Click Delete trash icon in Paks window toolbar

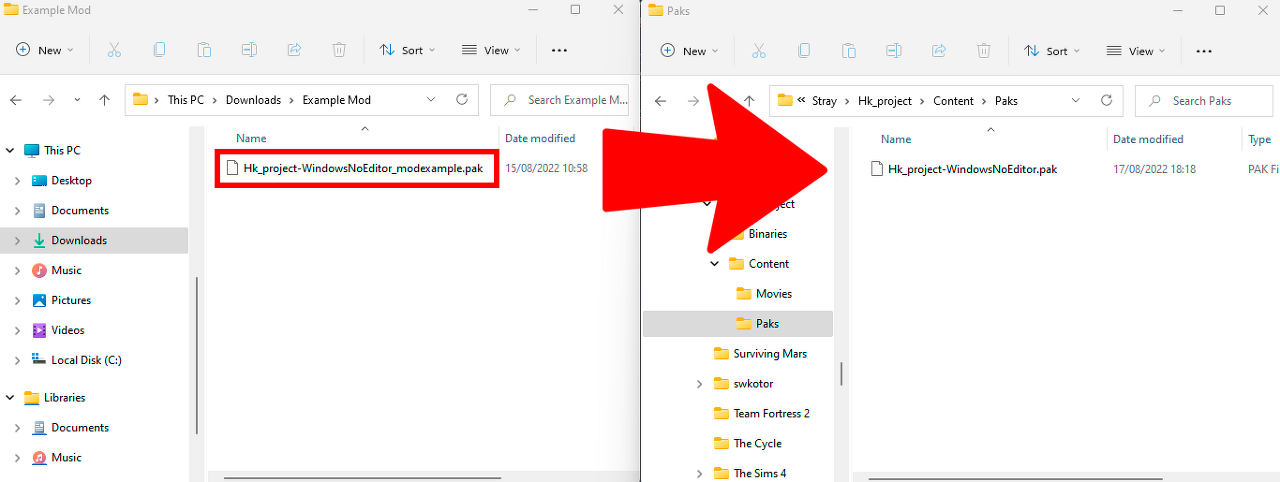tap(984, 50)
